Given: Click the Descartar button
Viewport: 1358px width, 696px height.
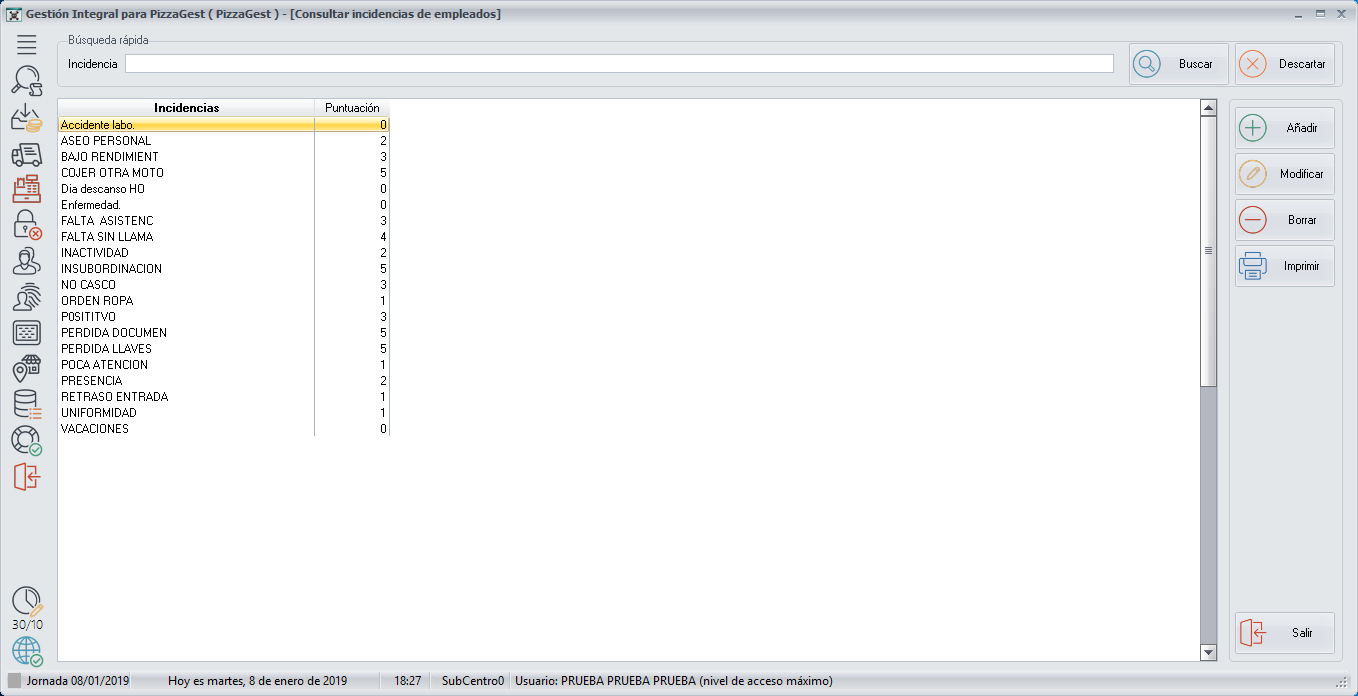Looking at the screenshot, I should click(1285, 64).
